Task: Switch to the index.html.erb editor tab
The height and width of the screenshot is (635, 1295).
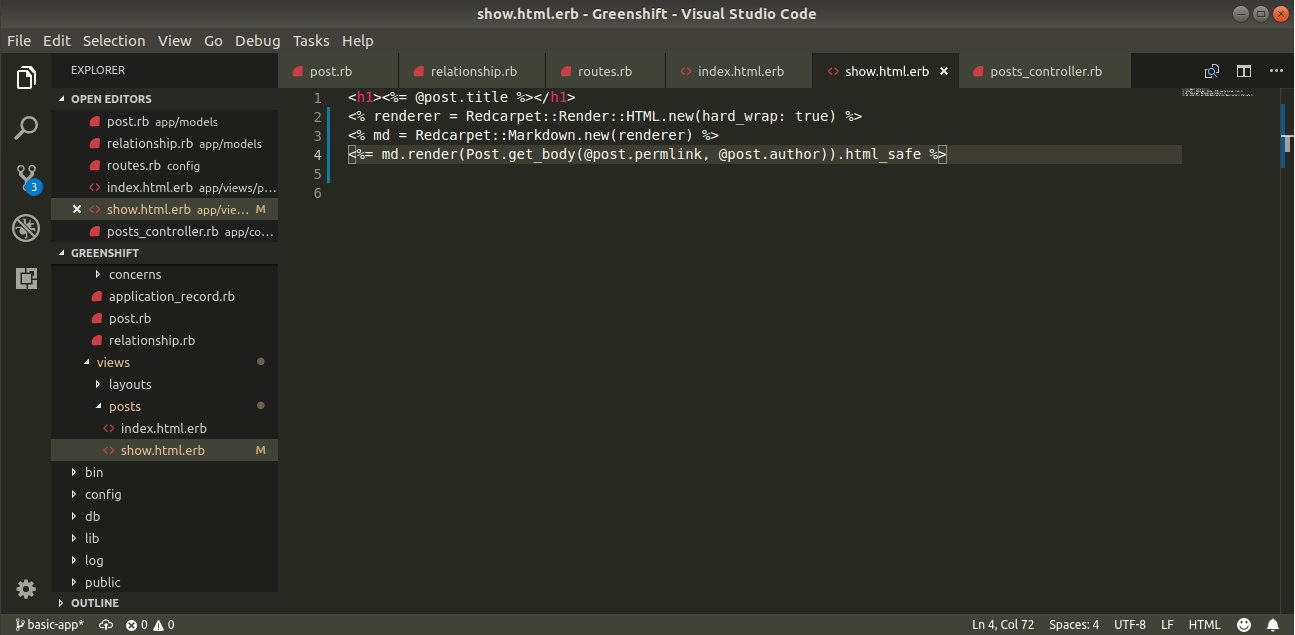Action: pos(739,71)
